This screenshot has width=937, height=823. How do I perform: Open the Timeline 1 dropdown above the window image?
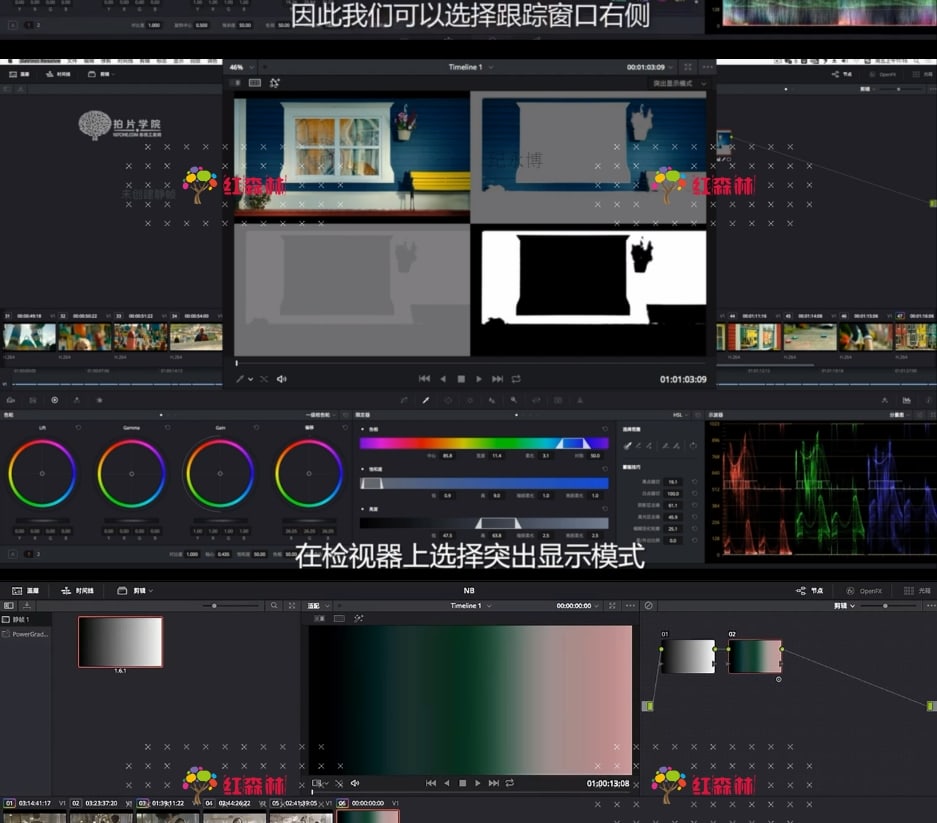click(471, 67)
